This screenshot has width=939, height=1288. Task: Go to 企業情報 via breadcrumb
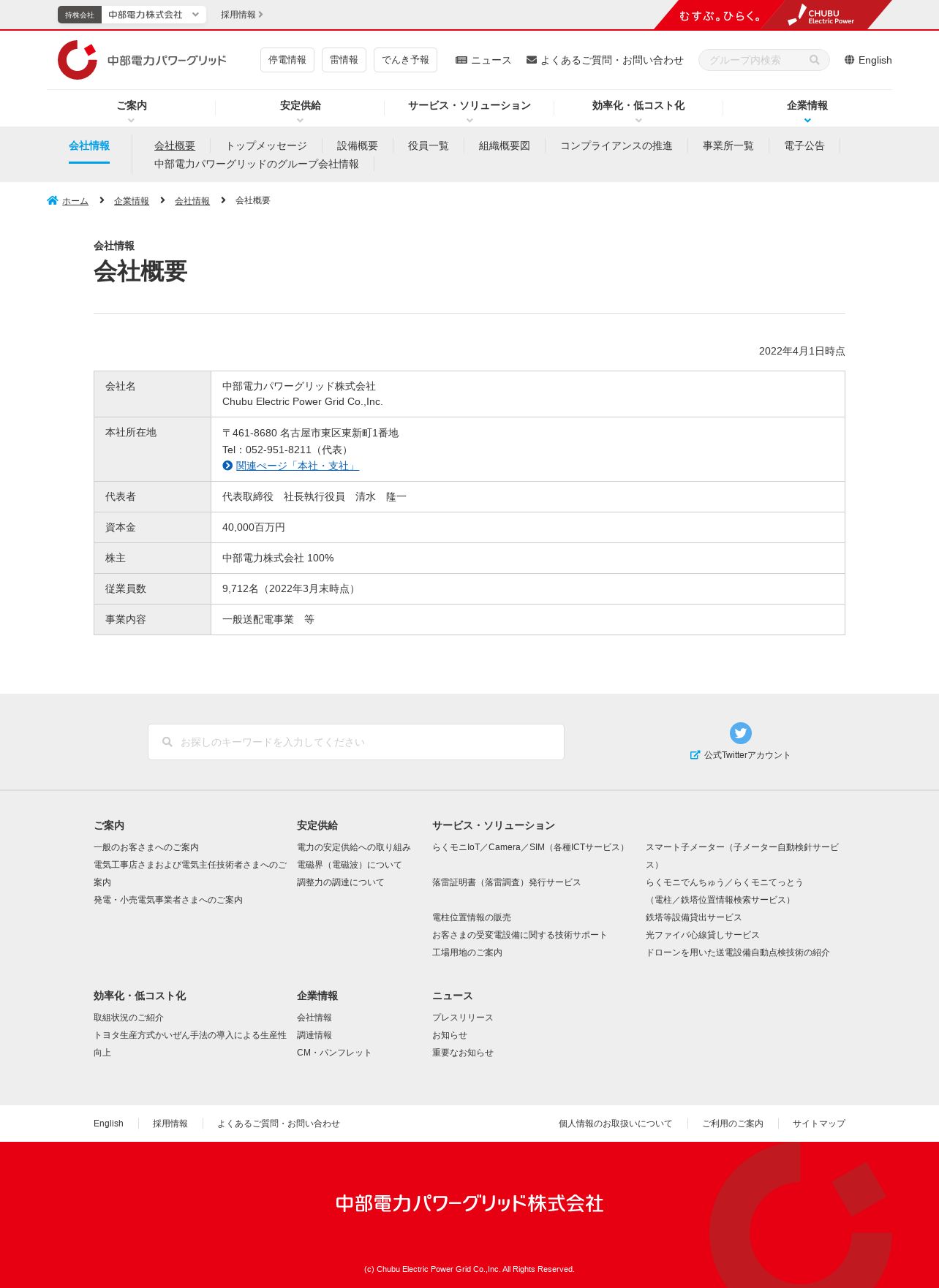132,201
